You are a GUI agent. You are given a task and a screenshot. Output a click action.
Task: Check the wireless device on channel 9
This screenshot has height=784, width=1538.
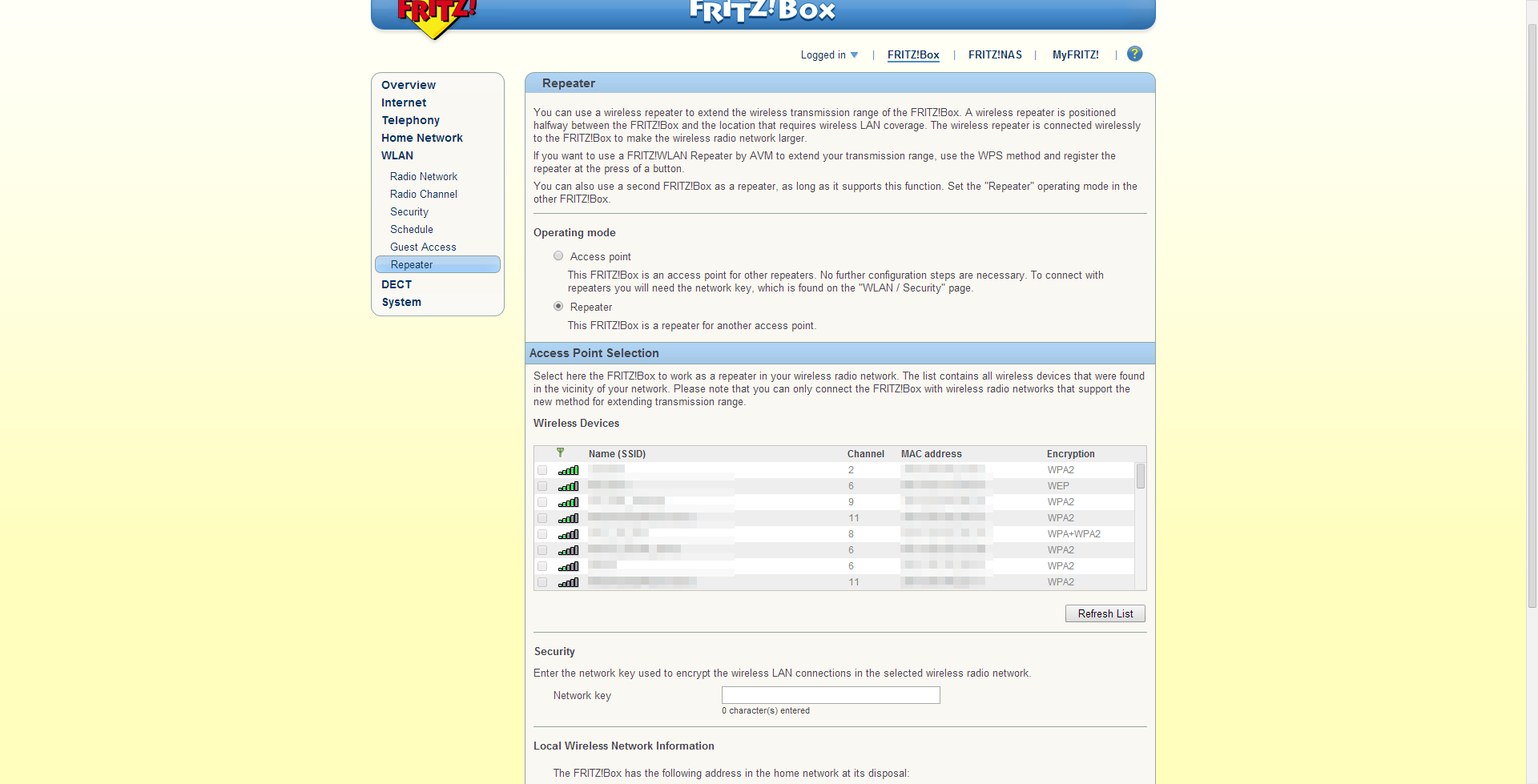click(x=542, y=502)
